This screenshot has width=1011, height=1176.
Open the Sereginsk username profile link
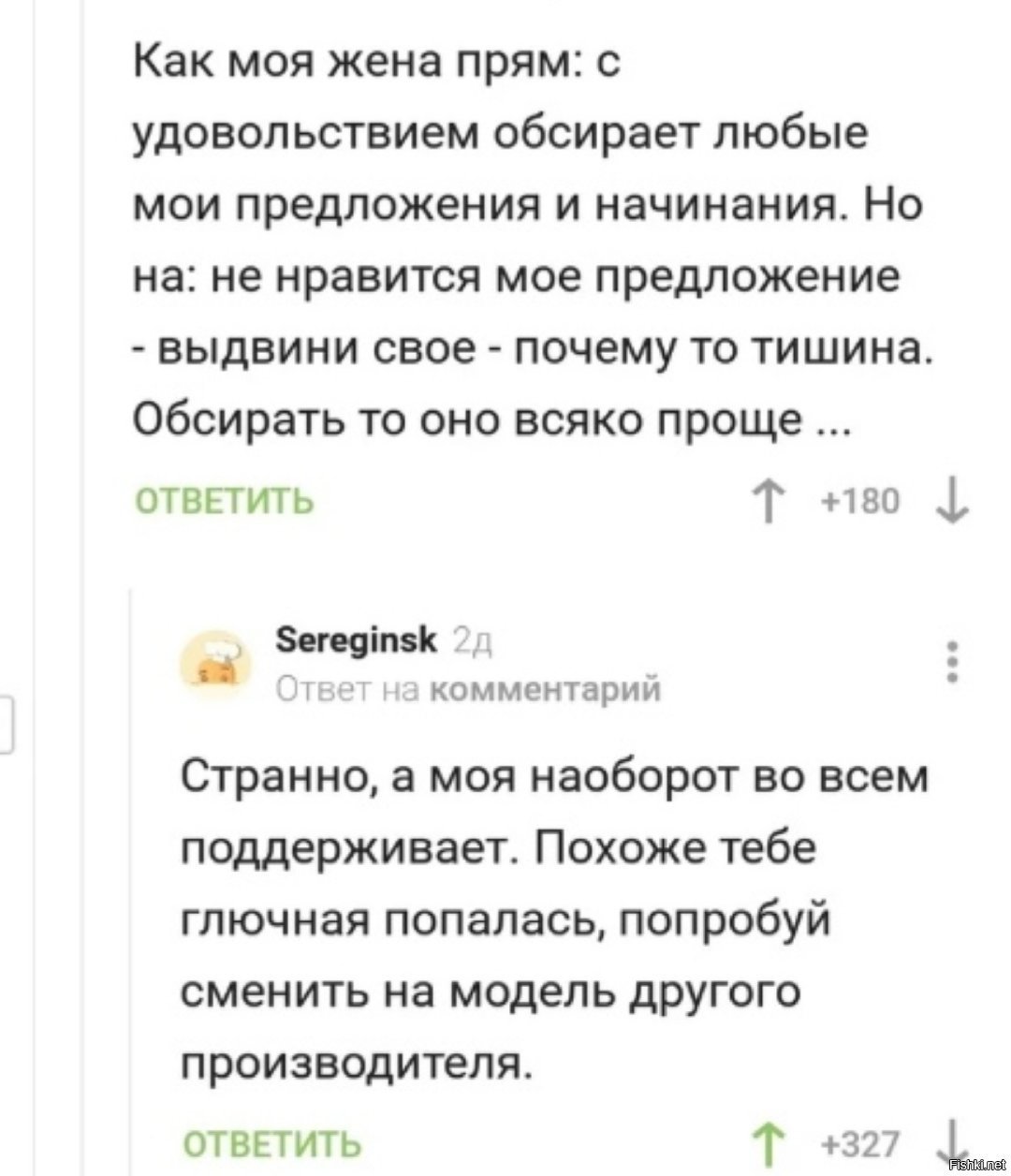358,640
